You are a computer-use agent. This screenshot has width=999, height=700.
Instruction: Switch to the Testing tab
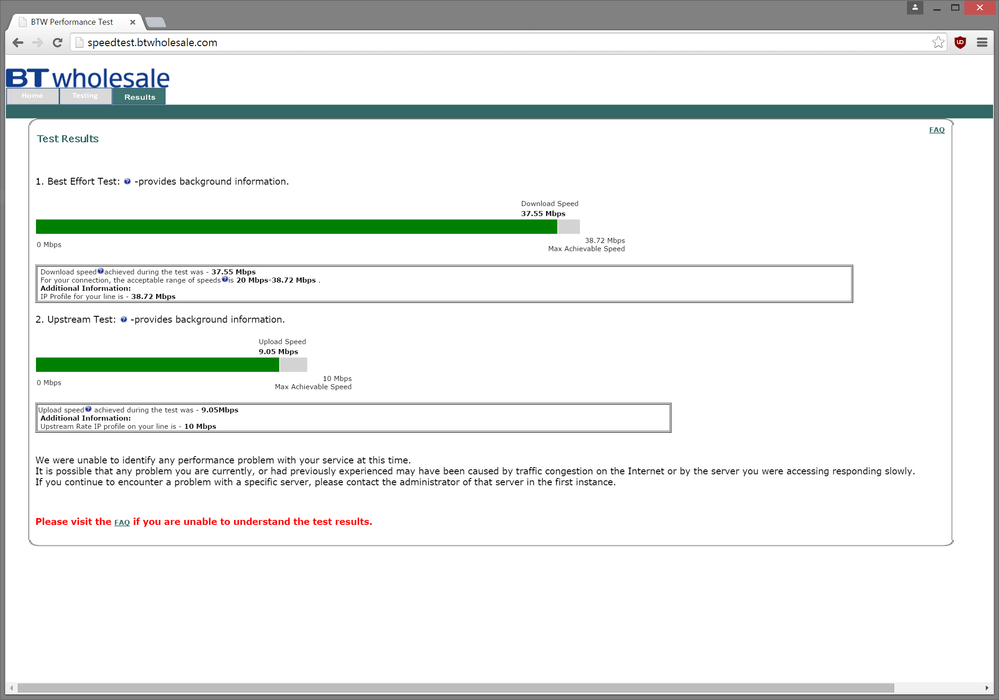pyautogui.click(x=85, y=96)
